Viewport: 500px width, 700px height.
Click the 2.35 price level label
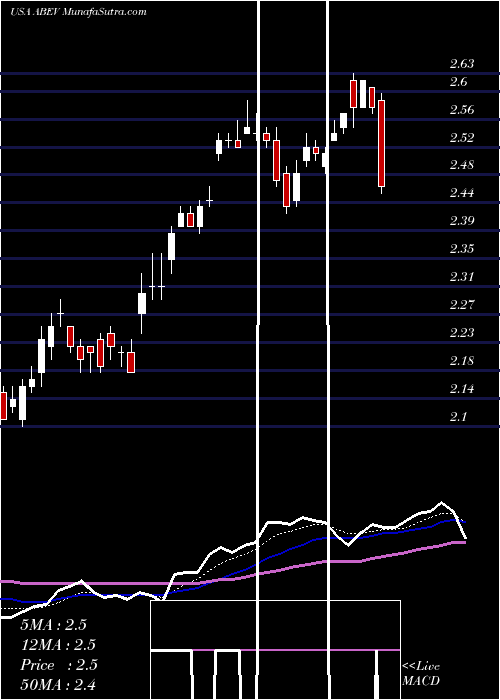coord(462,249)
